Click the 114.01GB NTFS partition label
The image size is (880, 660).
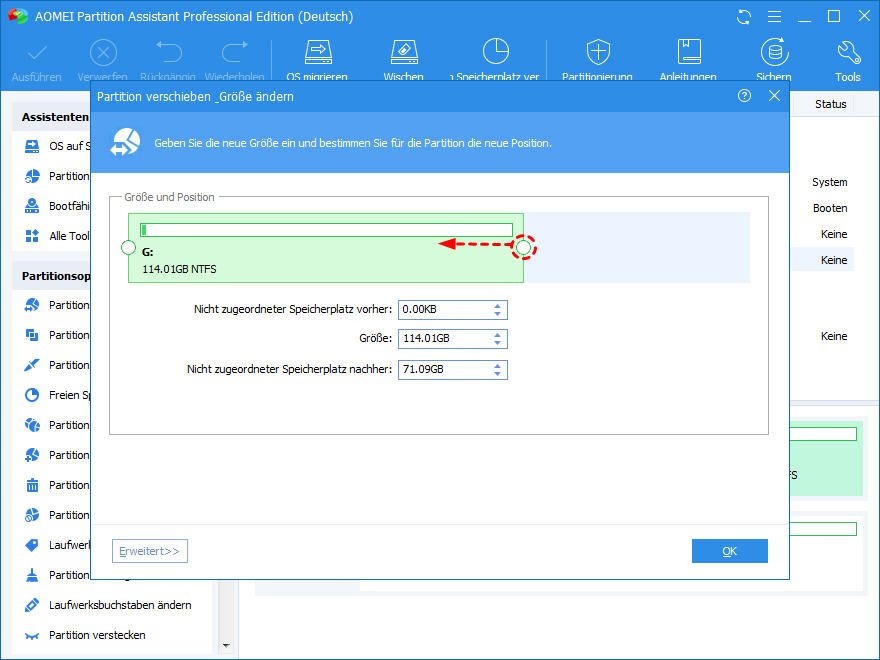click(x=179, y=269)
